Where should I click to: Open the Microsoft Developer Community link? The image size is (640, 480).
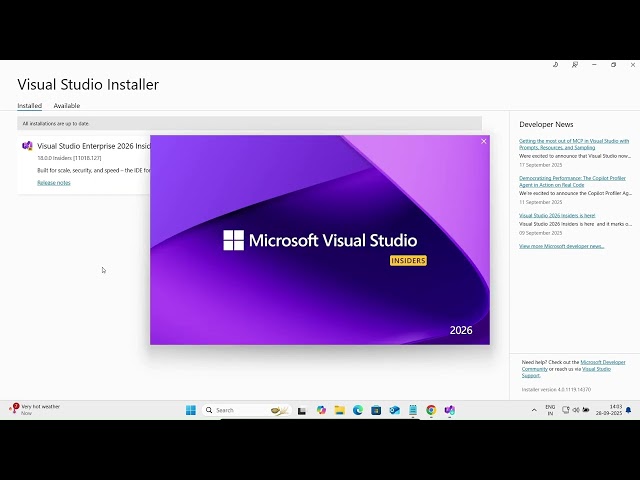click(573, 365)
